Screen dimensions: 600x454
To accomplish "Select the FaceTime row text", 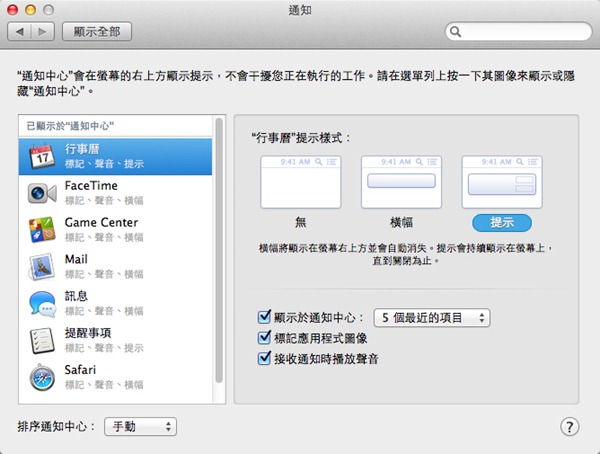I will coord(91,186).
